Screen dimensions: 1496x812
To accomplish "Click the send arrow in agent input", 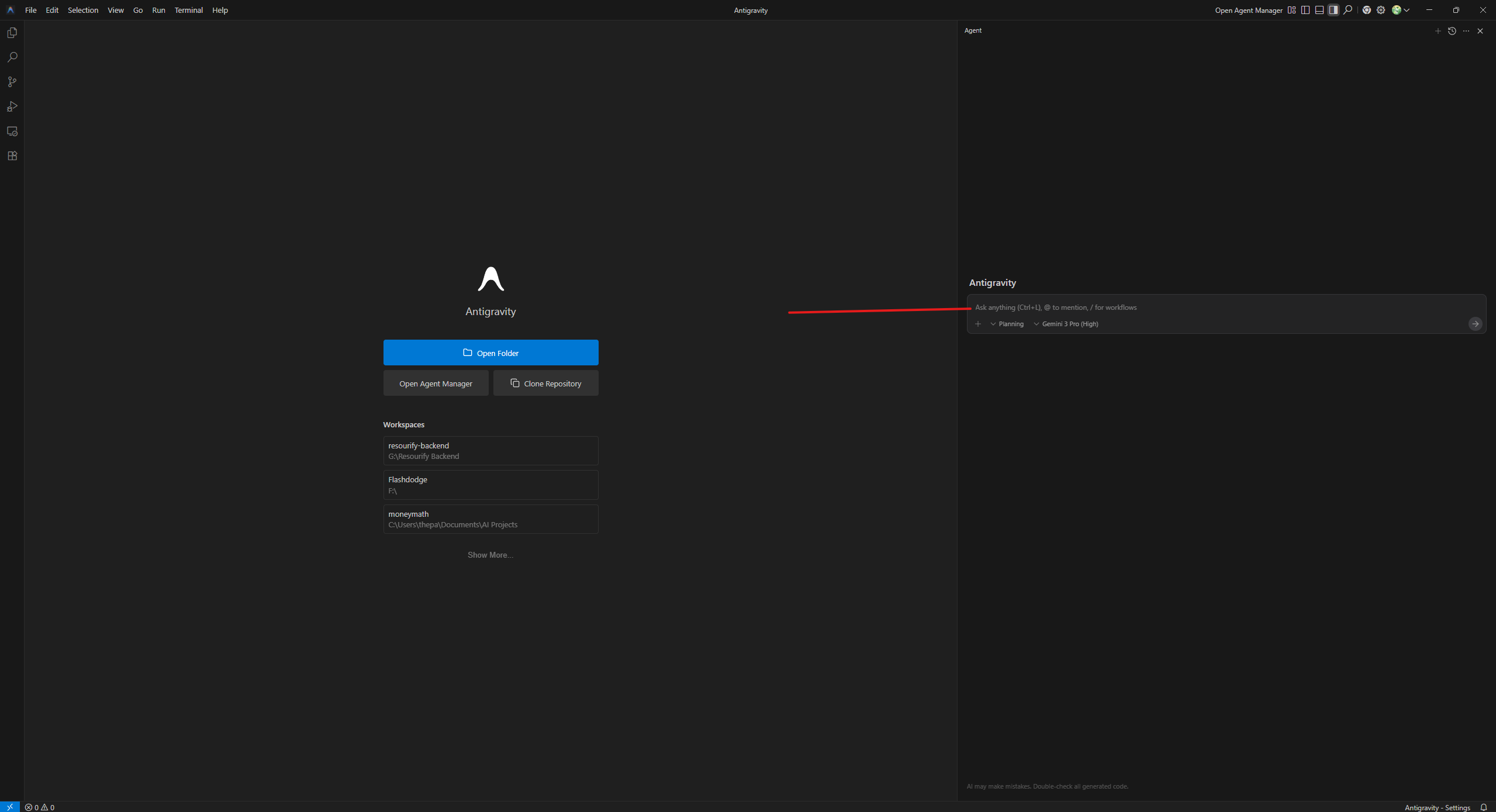I will point(1475,324).
